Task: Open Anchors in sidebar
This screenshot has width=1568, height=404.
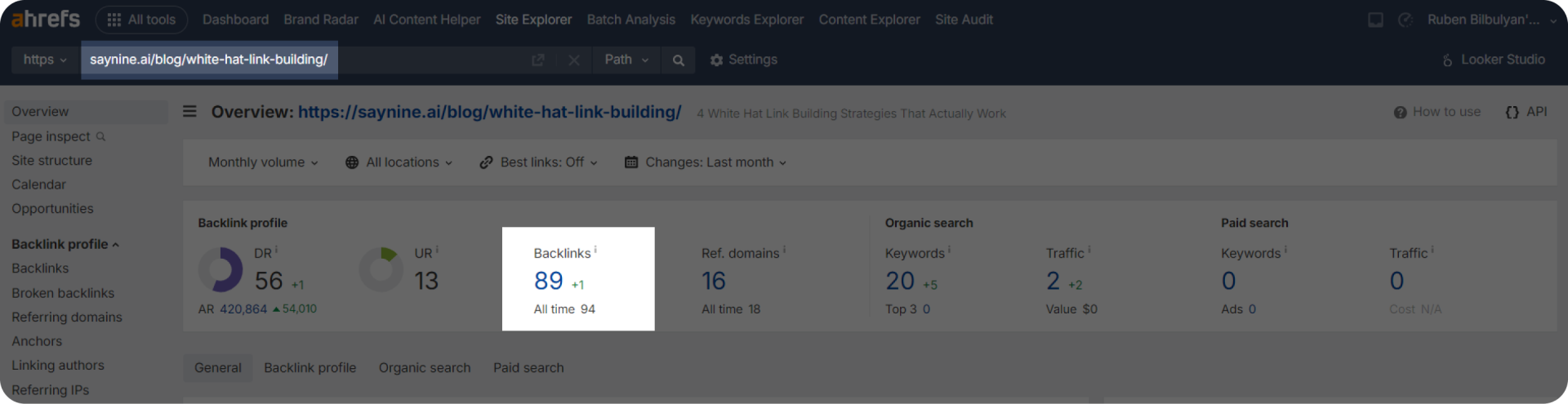Action: 37,341
